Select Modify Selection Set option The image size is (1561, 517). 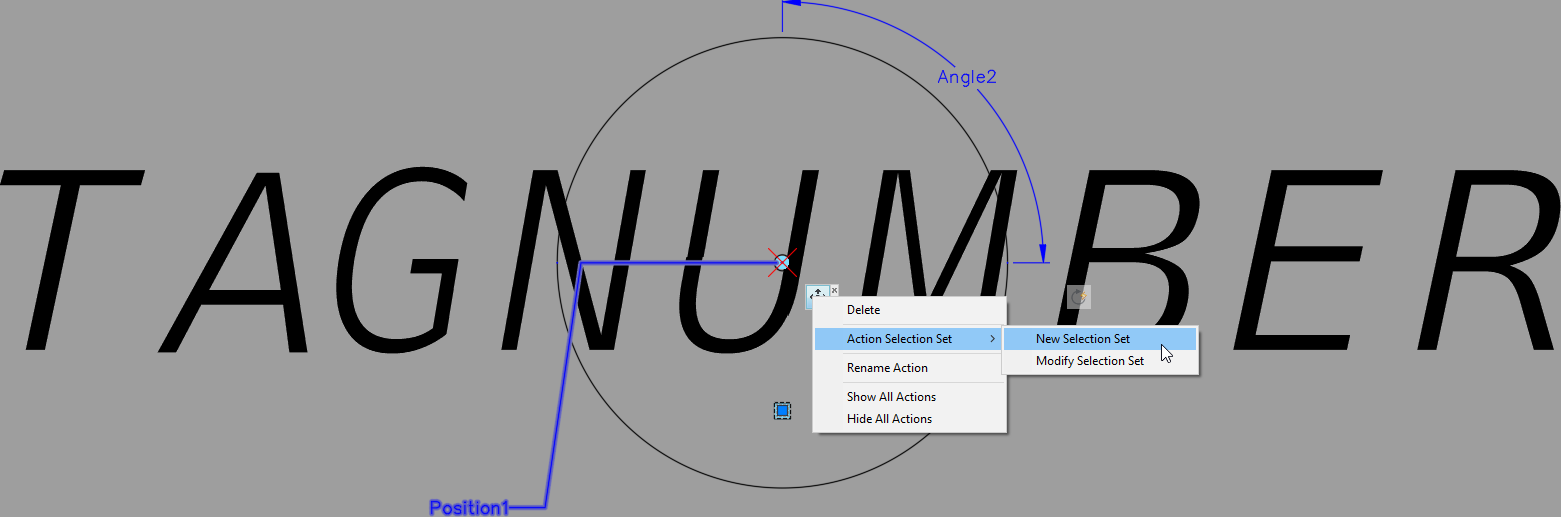click(x=1099, y=361)
